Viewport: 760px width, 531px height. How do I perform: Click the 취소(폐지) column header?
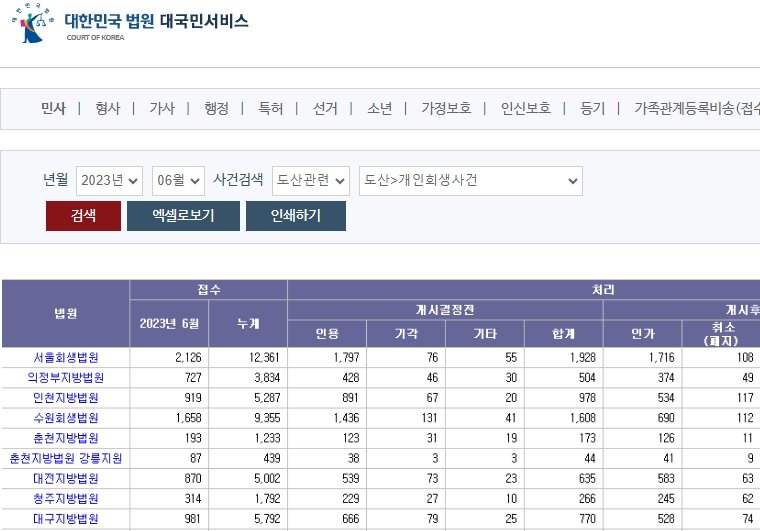[721, 334]
